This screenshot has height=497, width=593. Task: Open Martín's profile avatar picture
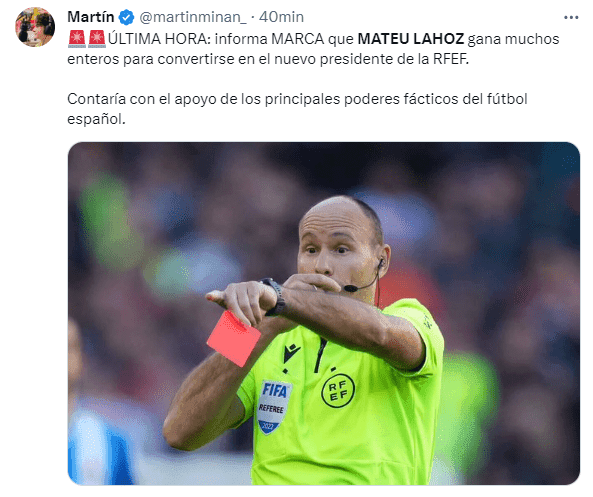tap(35, 27)
